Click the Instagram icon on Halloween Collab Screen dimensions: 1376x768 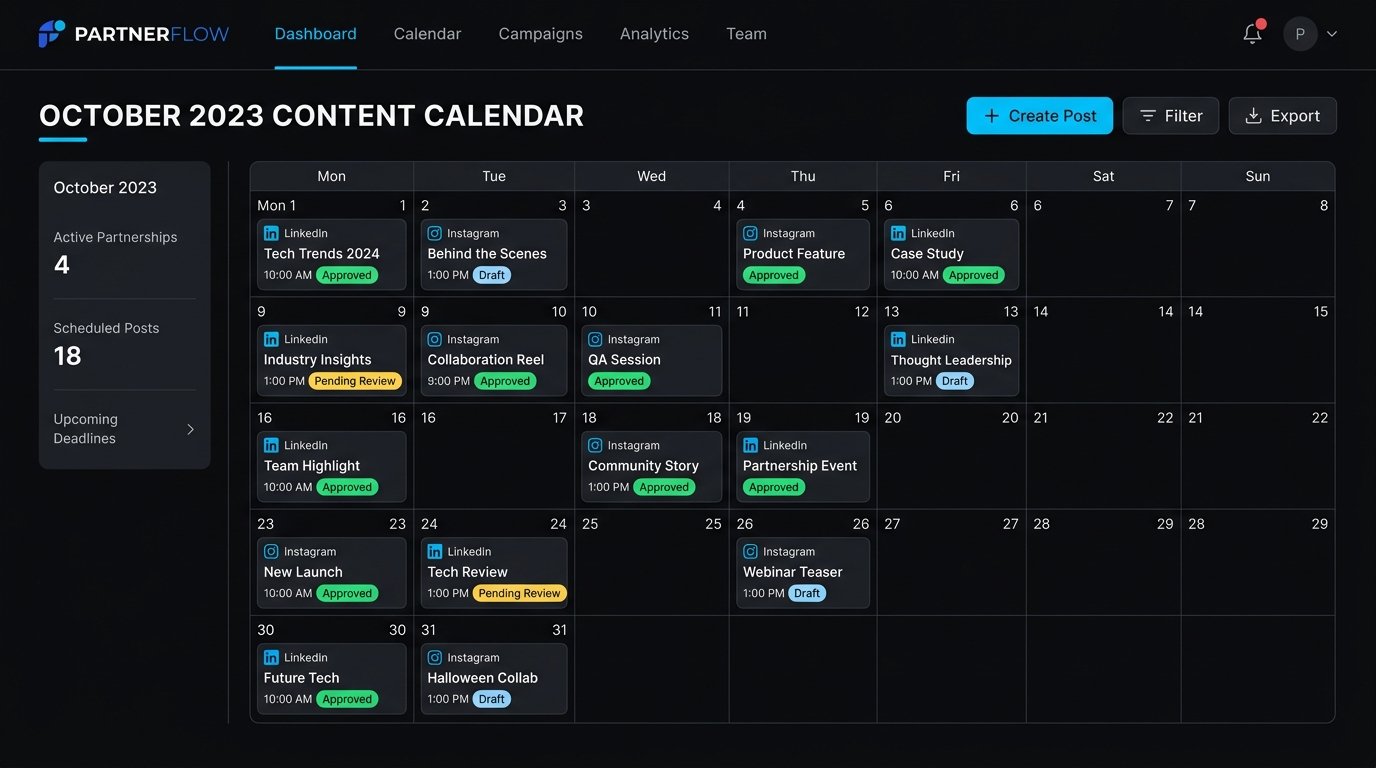[x=435, y=657]
